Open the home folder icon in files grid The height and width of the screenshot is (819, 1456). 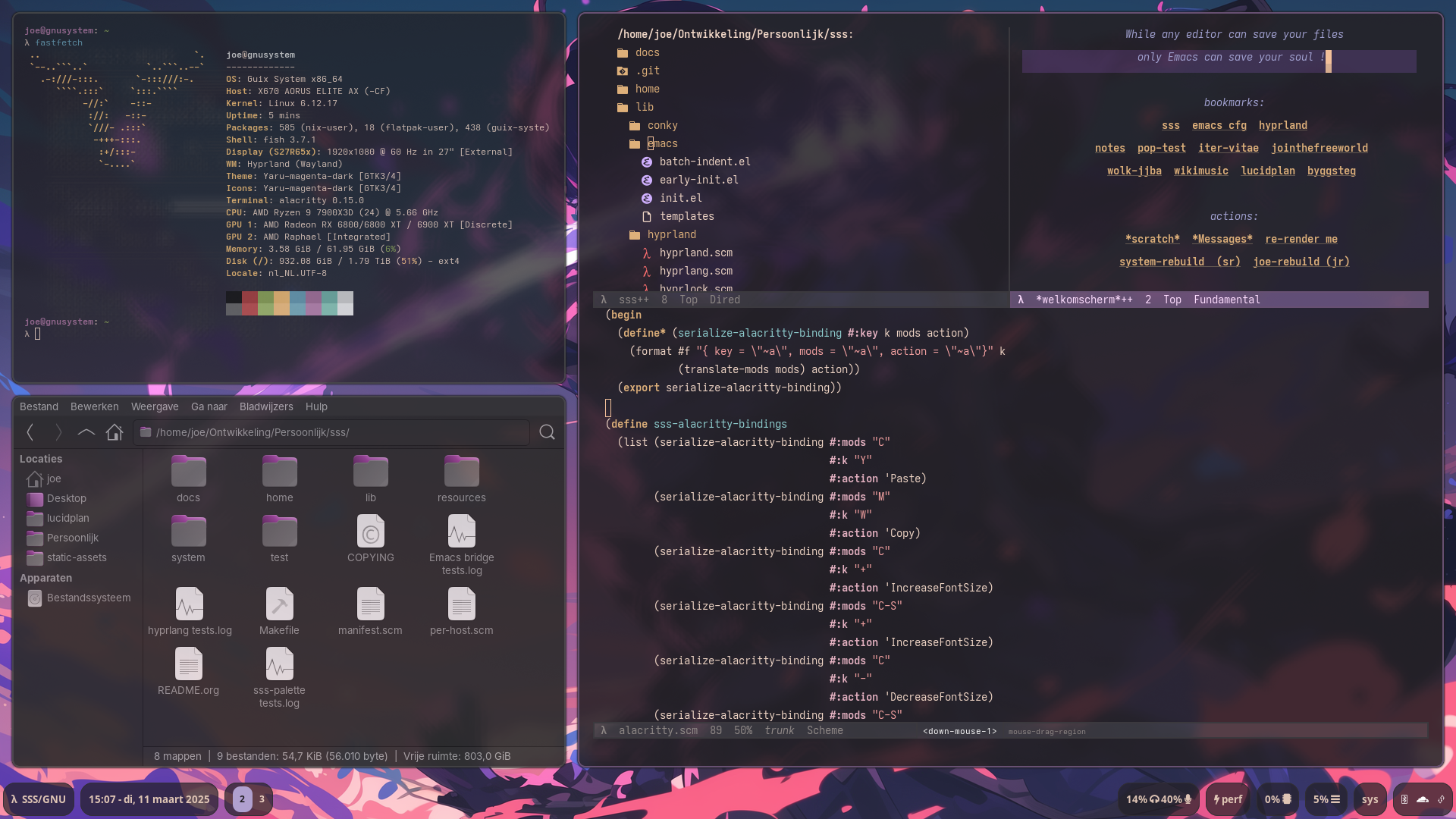pyautogui.click(x=279, y=472)
